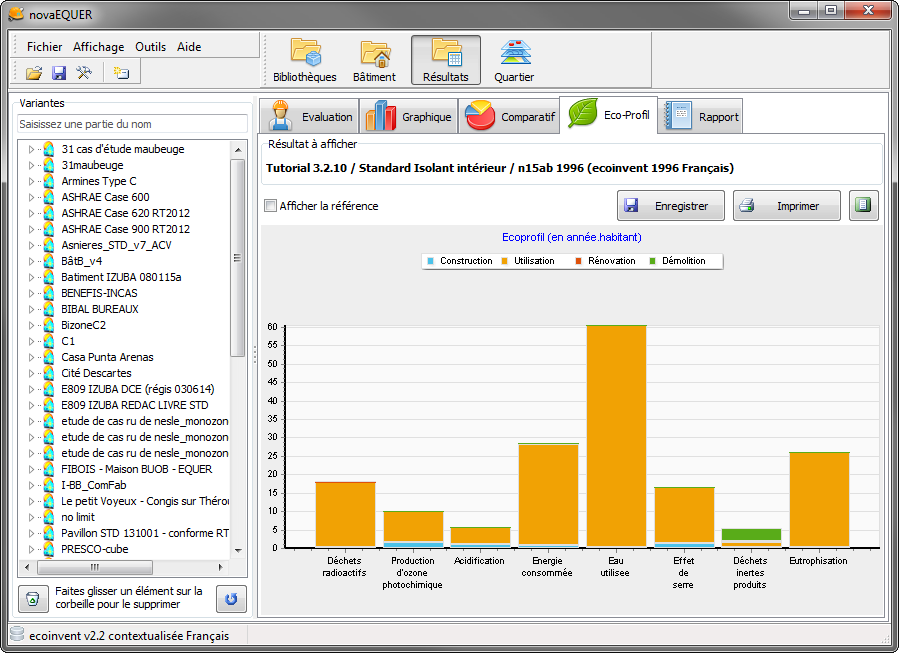Viewport: 899px width, 653px height.
Task: Click the blue floppy save toolbar icon
Action: coord(59,73)
